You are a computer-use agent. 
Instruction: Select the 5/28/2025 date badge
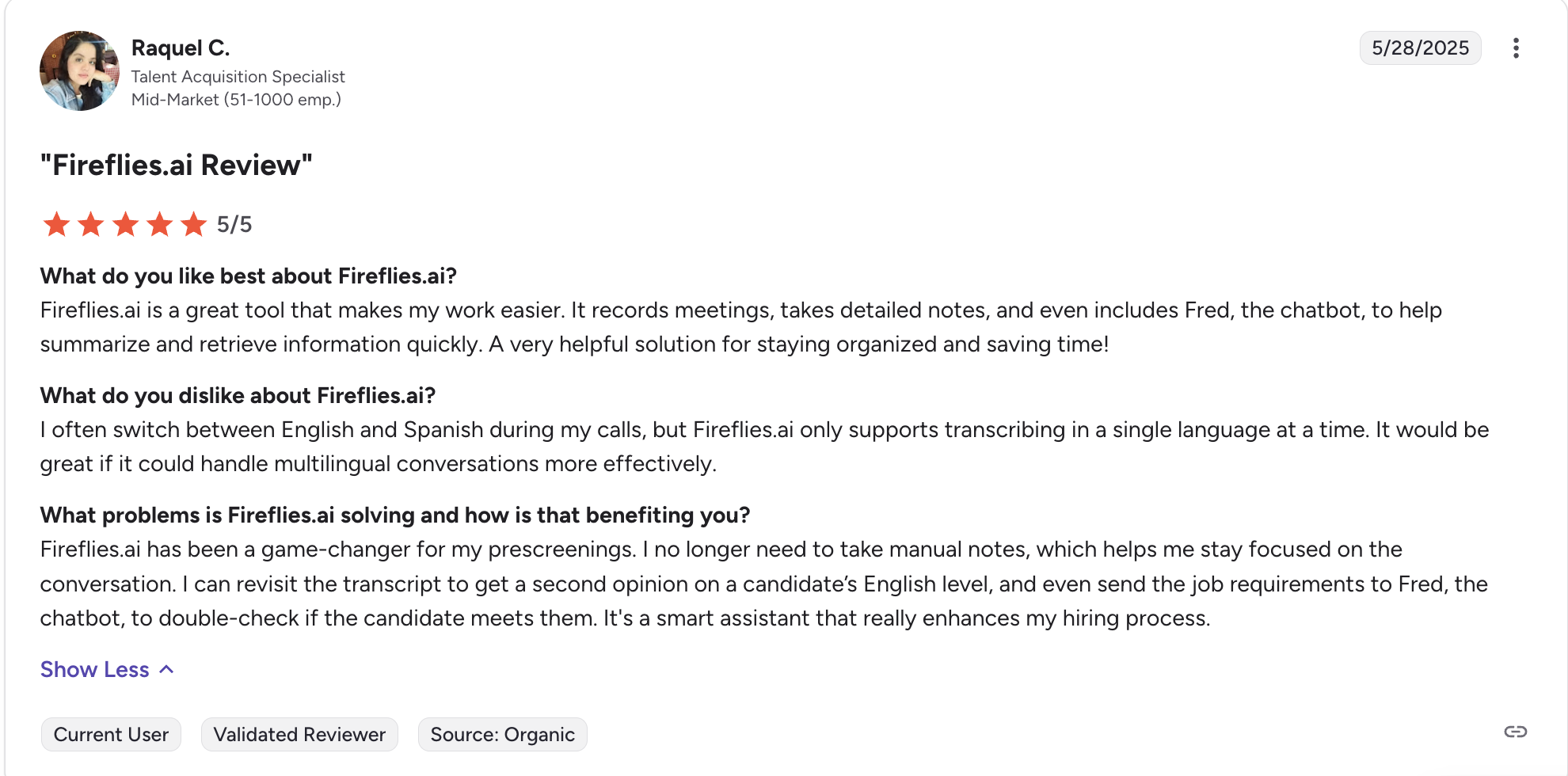(x=1421, y=48)
